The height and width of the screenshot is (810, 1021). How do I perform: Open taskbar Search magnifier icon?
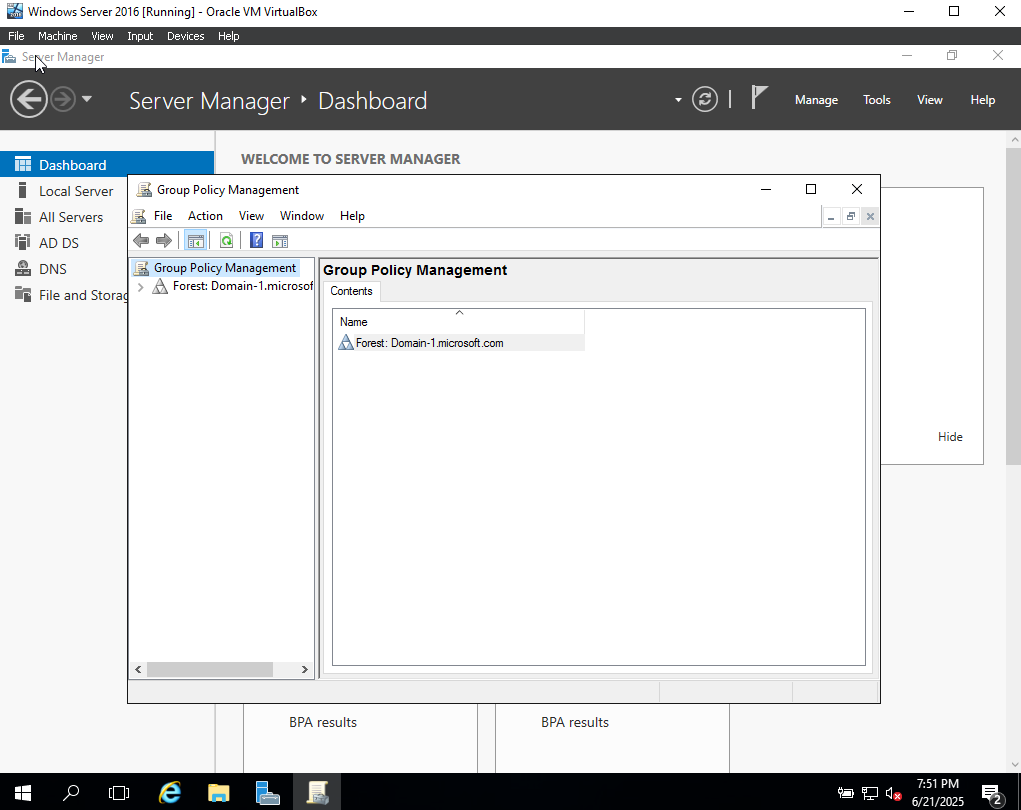point(71,792)
